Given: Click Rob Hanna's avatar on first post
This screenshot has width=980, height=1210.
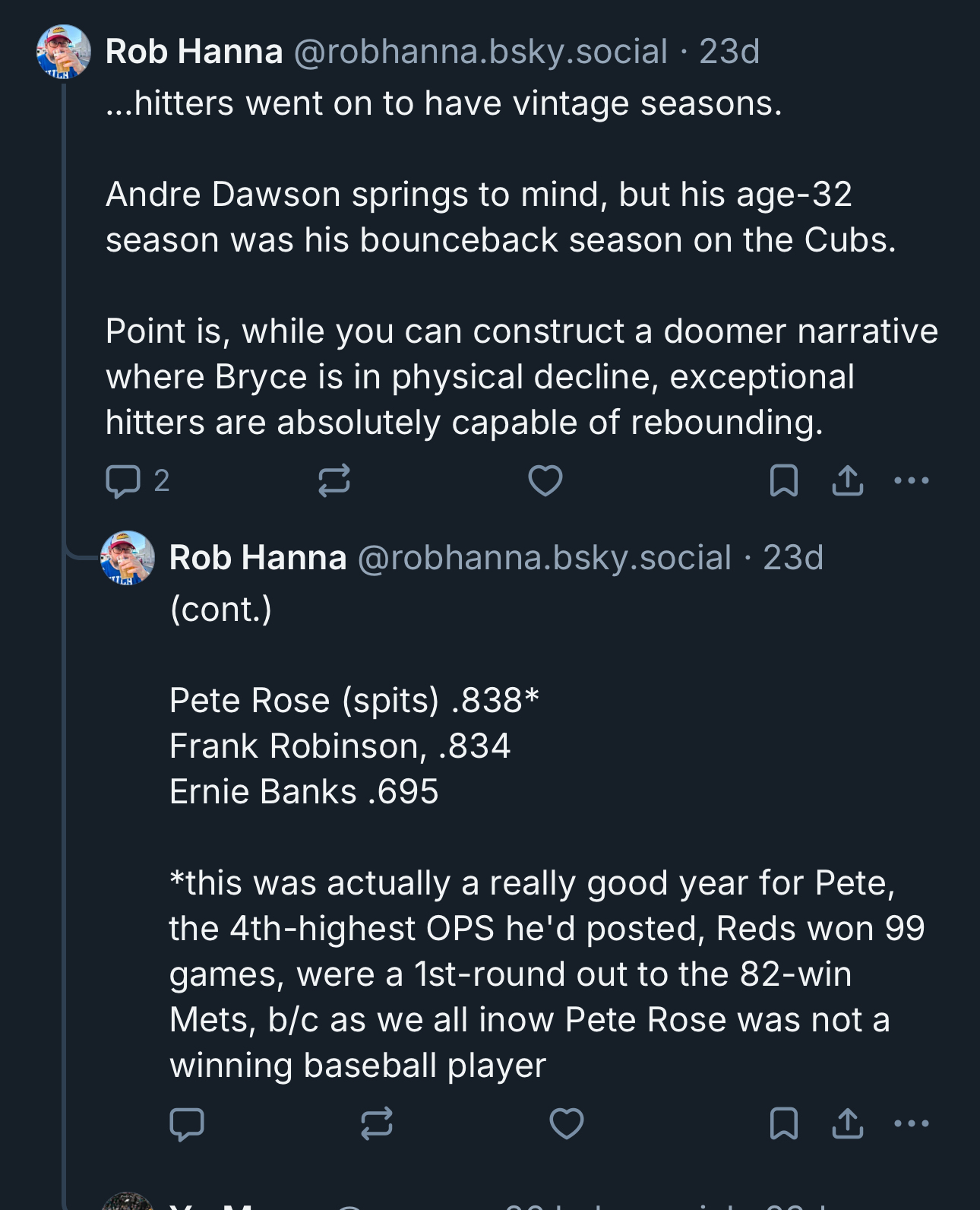Looking at the screenshot, I should pos(64,52).
